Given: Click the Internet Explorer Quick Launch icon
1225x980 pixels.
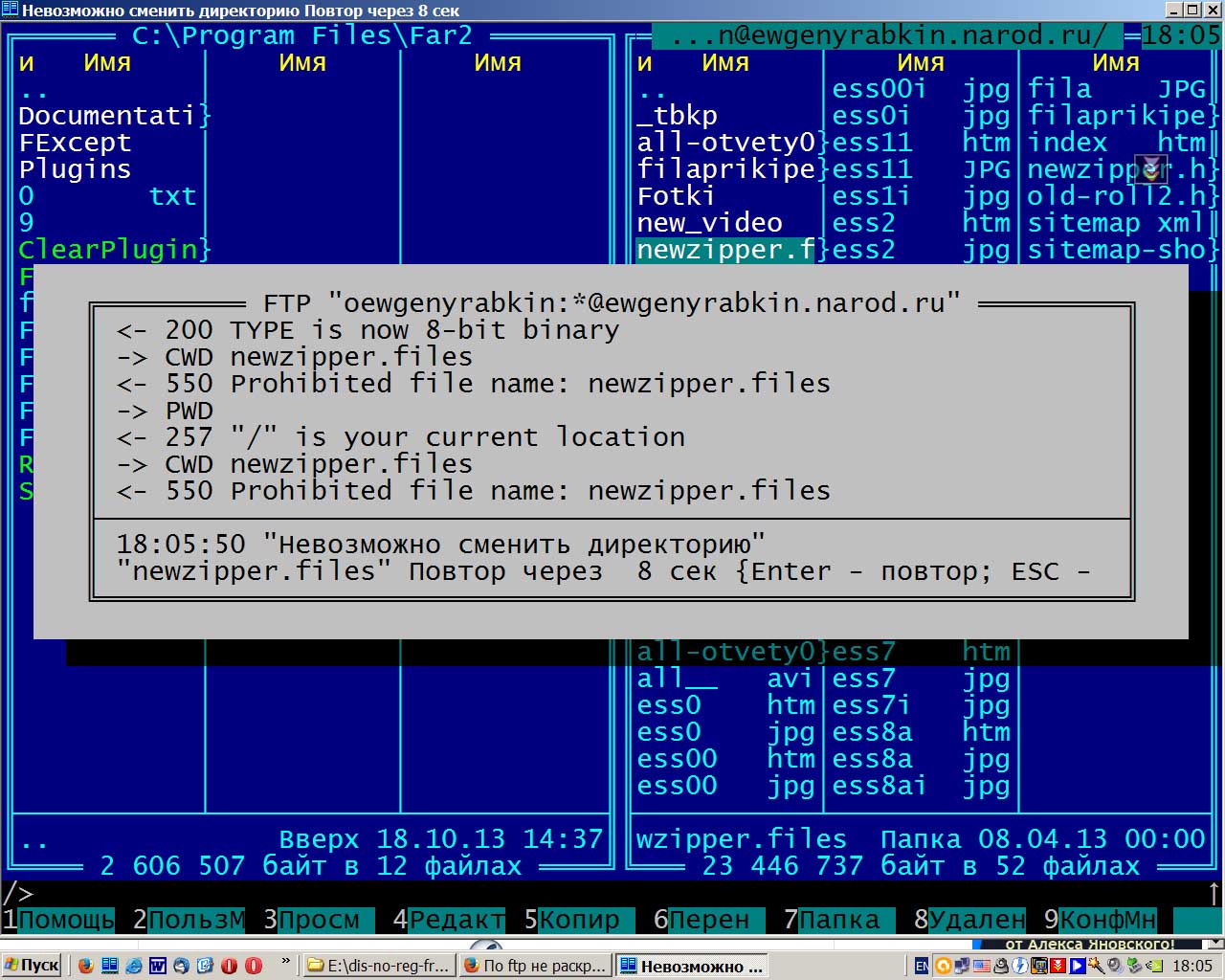Looking at the screenshot, I should coord(134,966).
